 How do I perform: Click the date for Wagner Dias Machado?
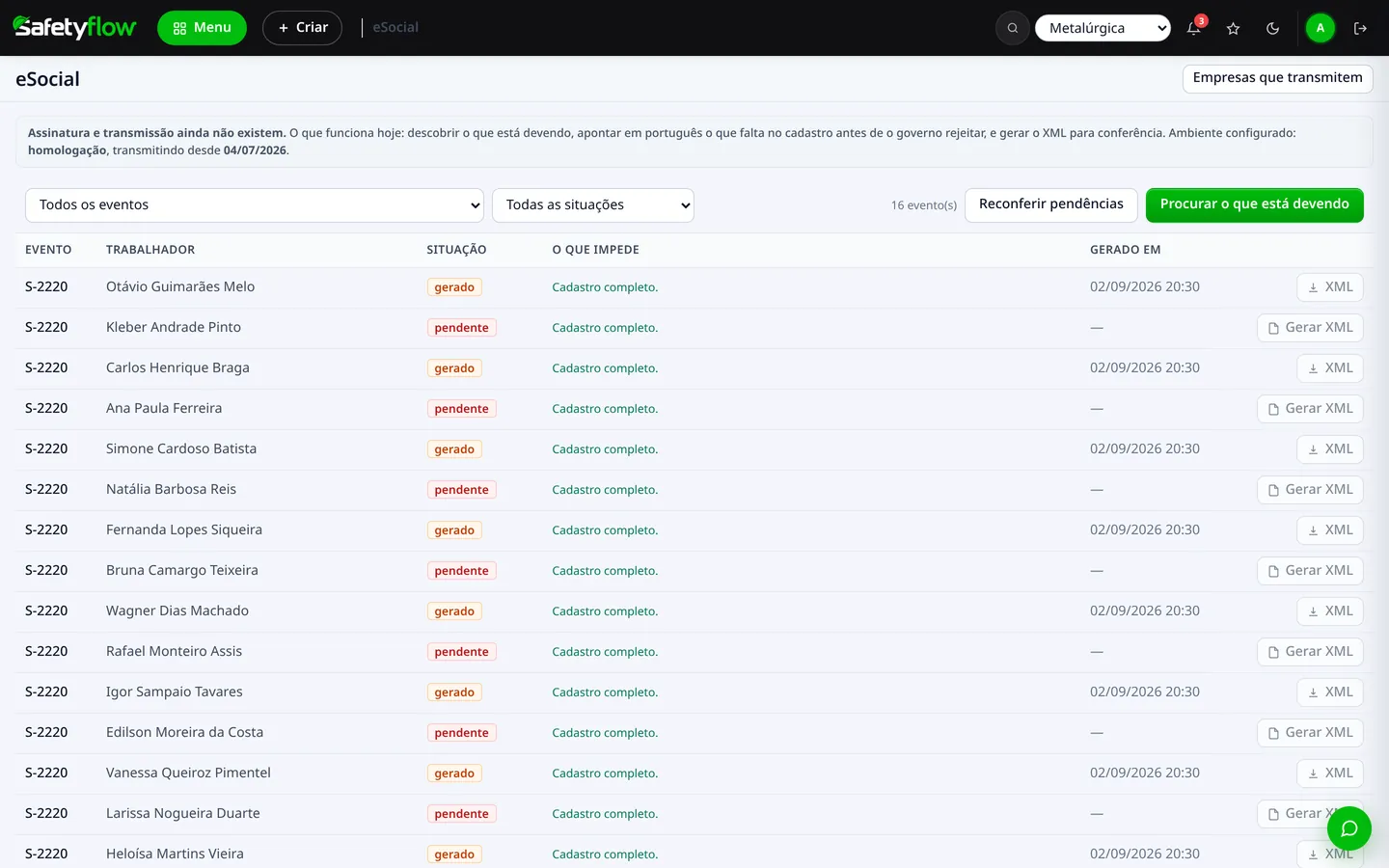click(1145, 611)
